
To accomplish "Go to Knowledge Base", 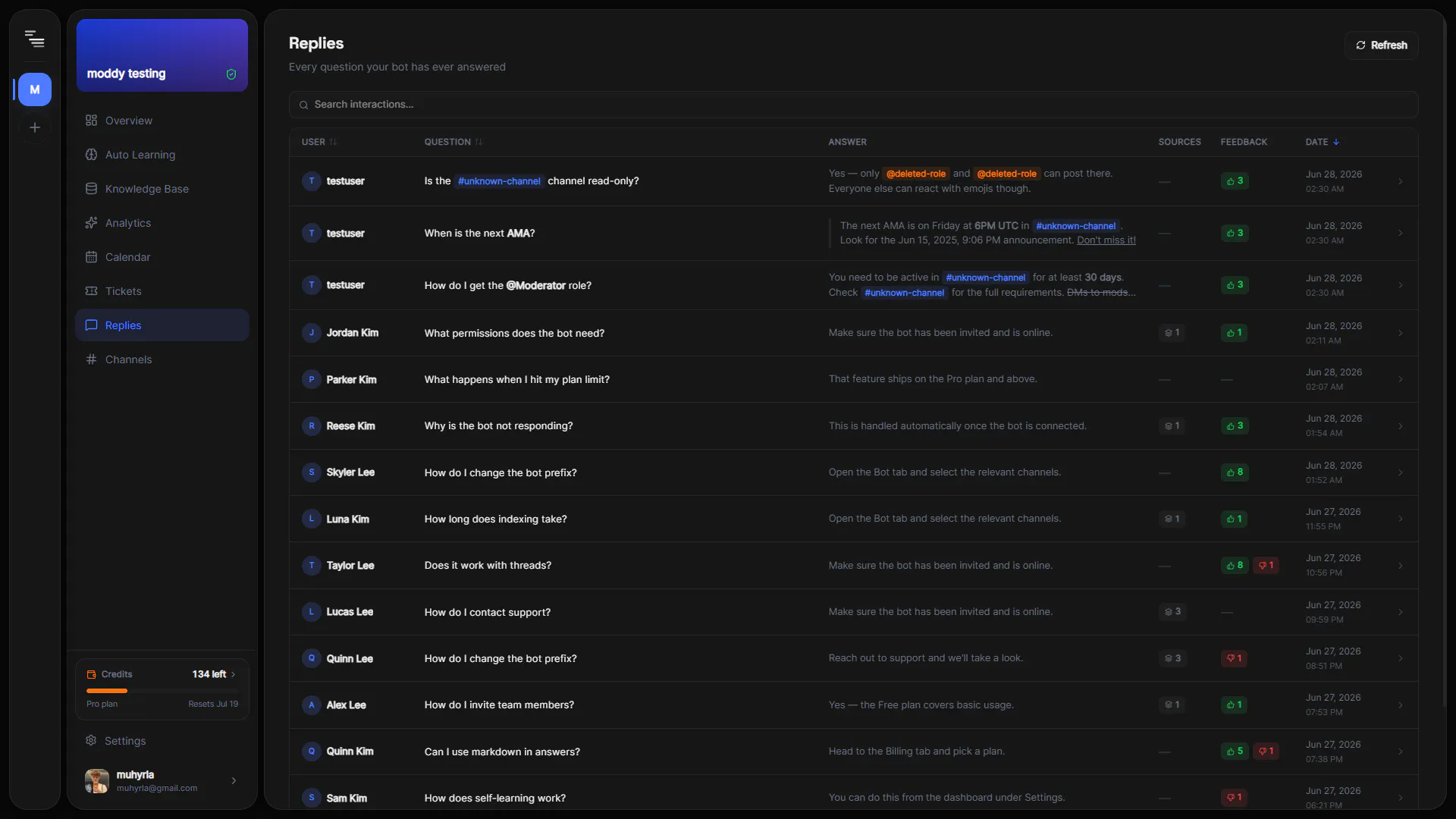I will click(x=162, y=189).
